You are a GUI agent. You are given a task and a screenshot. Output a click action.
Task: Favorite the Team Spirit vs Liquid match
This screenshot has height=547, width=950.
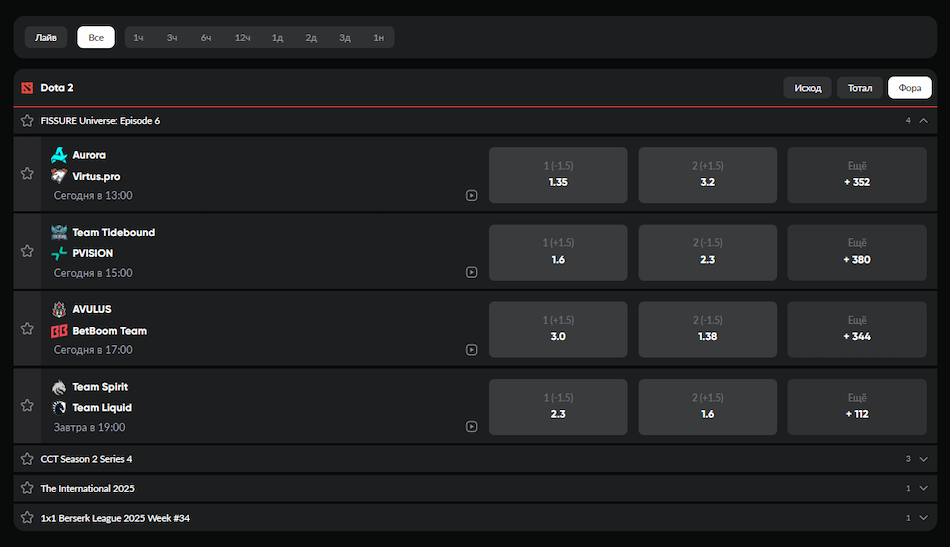pyautogui.click(x=27, y=406)
